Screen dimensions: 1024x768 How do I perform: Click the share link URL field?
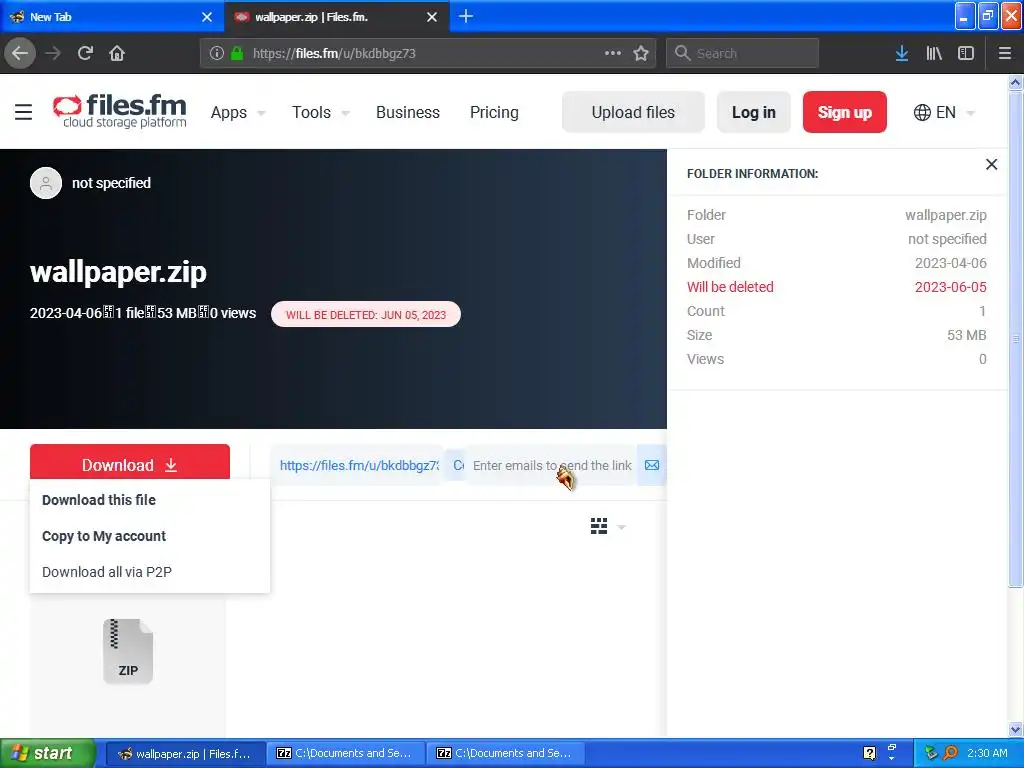pyautogui.click(x=359, y=465)
